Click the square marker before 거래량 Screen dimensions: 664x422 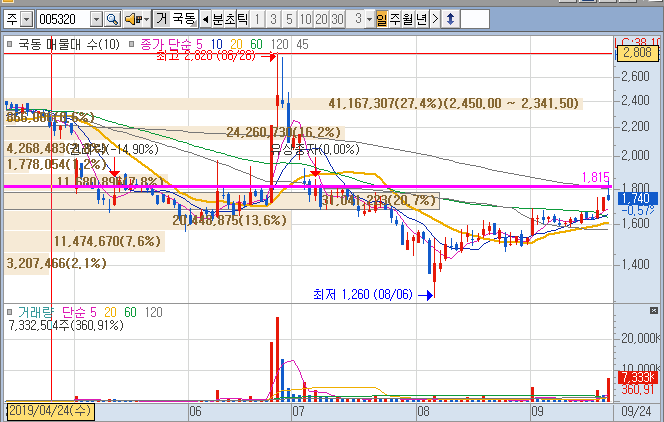[10, 312]
